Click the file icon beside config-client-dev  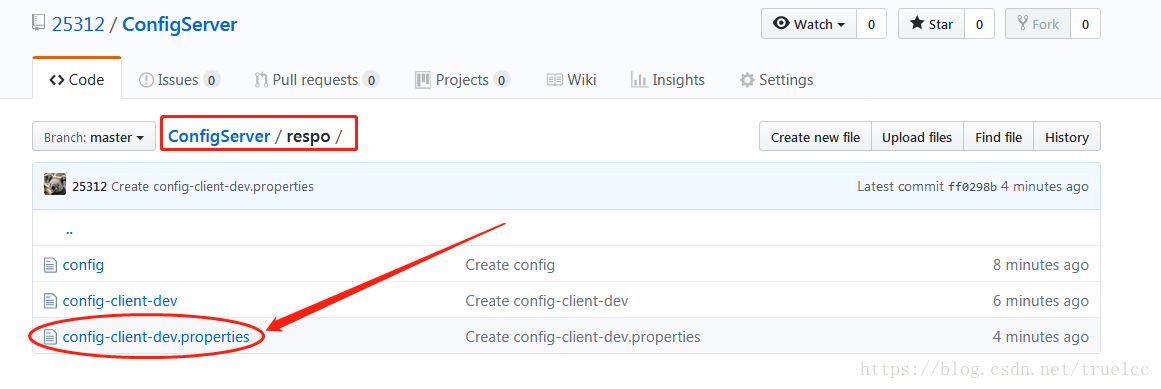pyautogui.click(x=50, y=301)
